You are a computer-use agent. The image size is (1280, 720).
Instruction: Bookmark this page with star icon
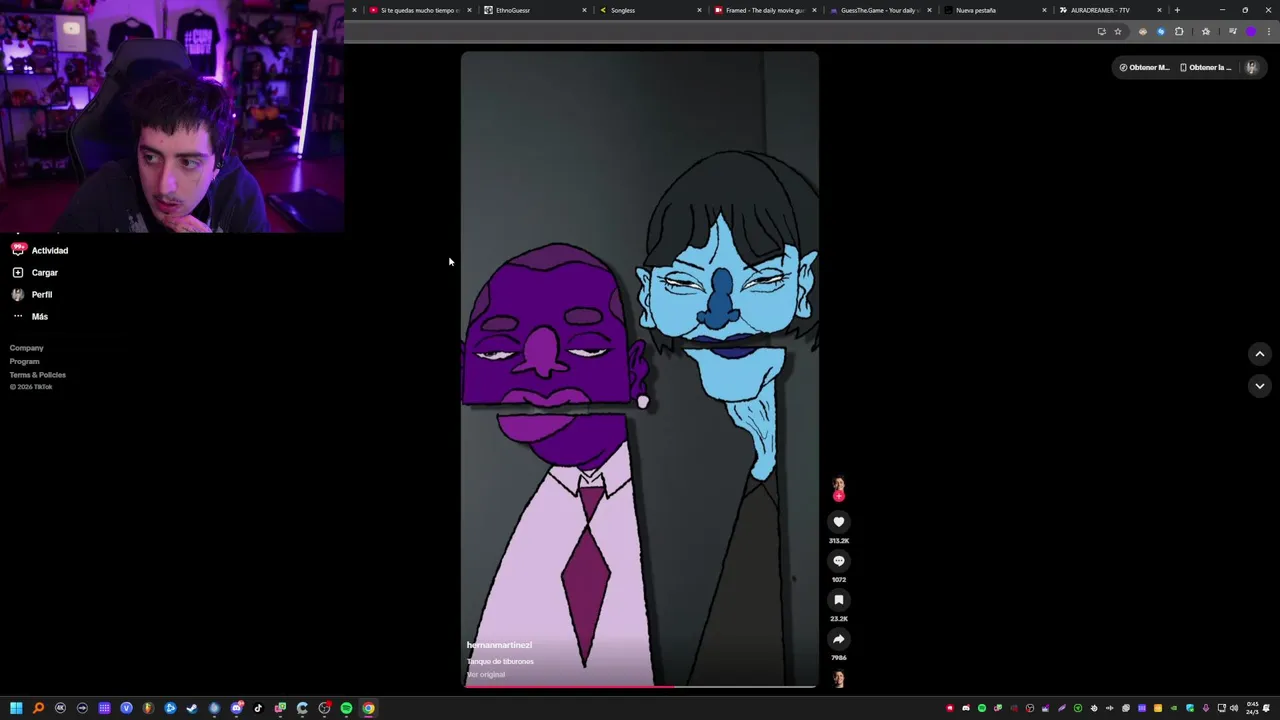[1118, 31]
